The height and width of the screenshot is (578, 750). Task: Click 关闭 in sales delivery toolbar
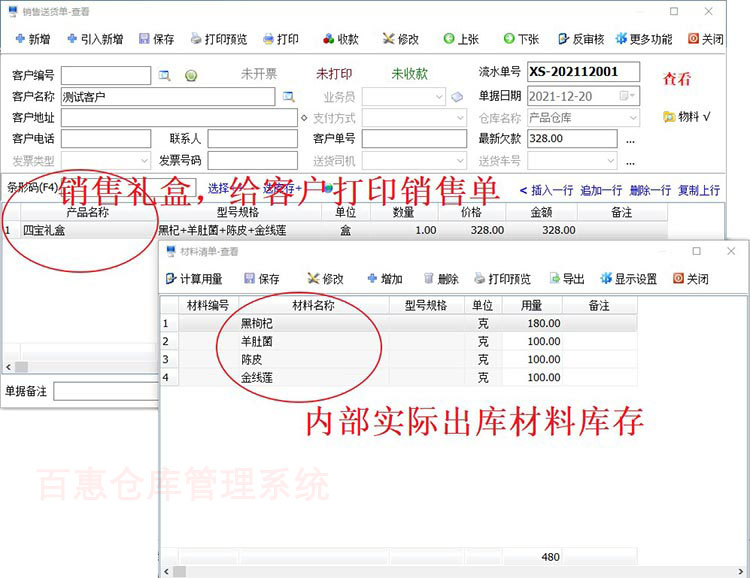(x=705, y=39)
